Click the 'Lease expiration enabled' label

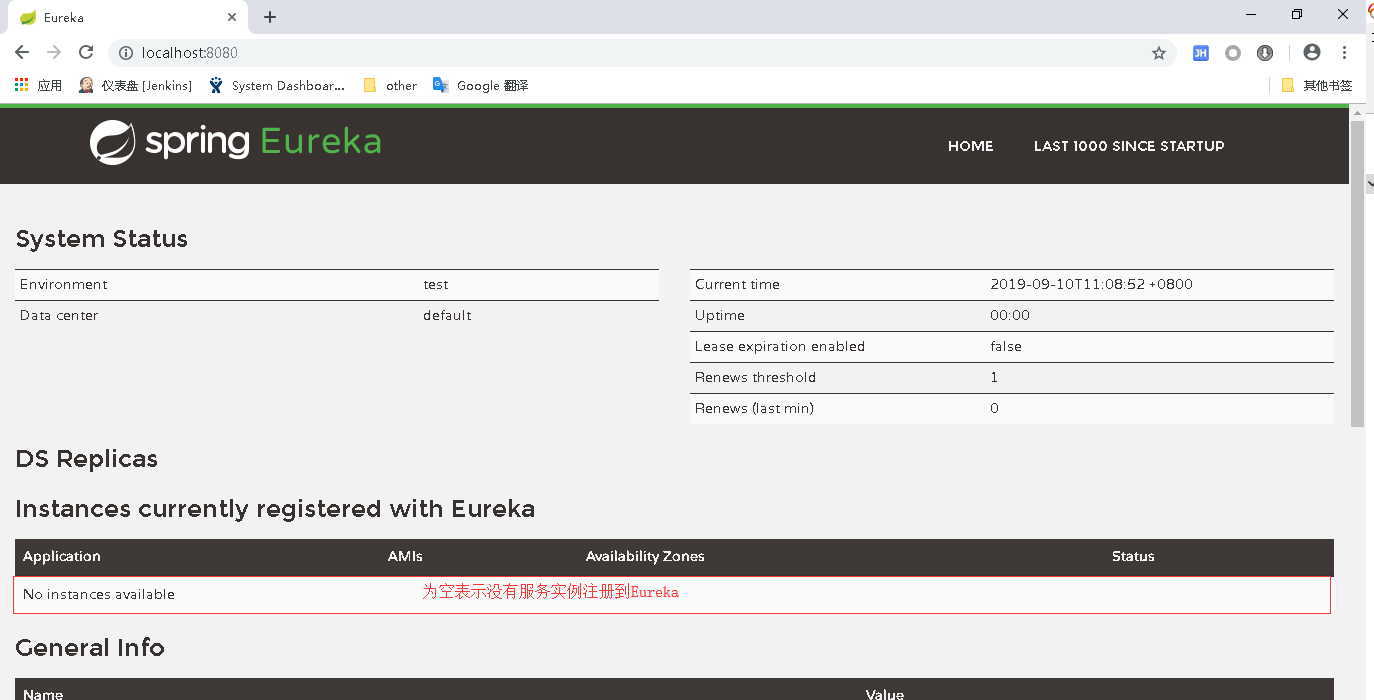[x=780, y=347]
